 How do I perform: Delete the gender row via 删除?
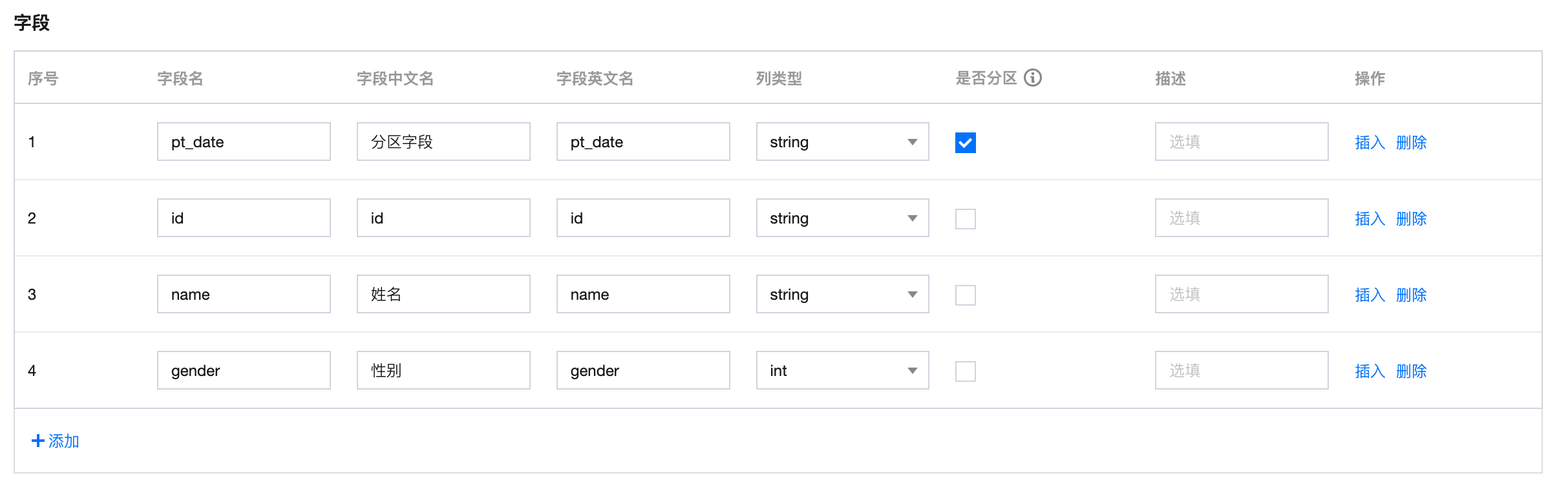[1411, 371]
